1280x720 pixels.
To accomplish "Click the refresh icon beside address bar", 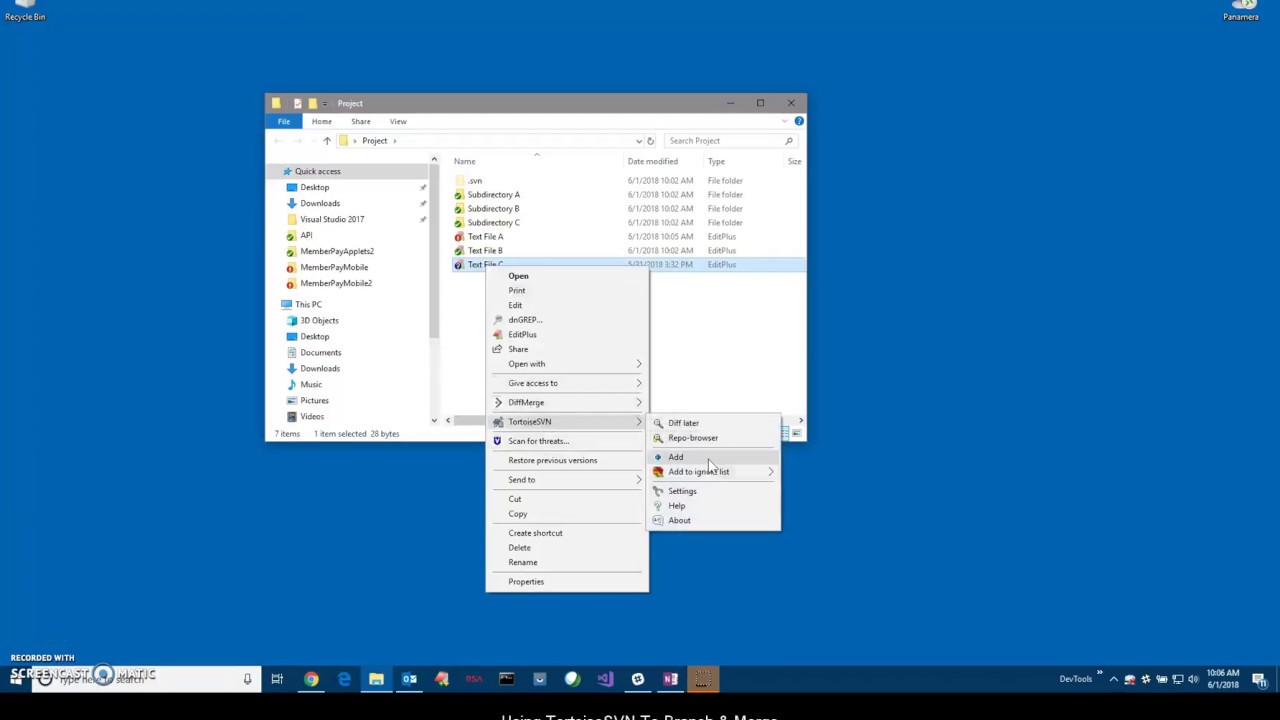I will coord(650,141).
